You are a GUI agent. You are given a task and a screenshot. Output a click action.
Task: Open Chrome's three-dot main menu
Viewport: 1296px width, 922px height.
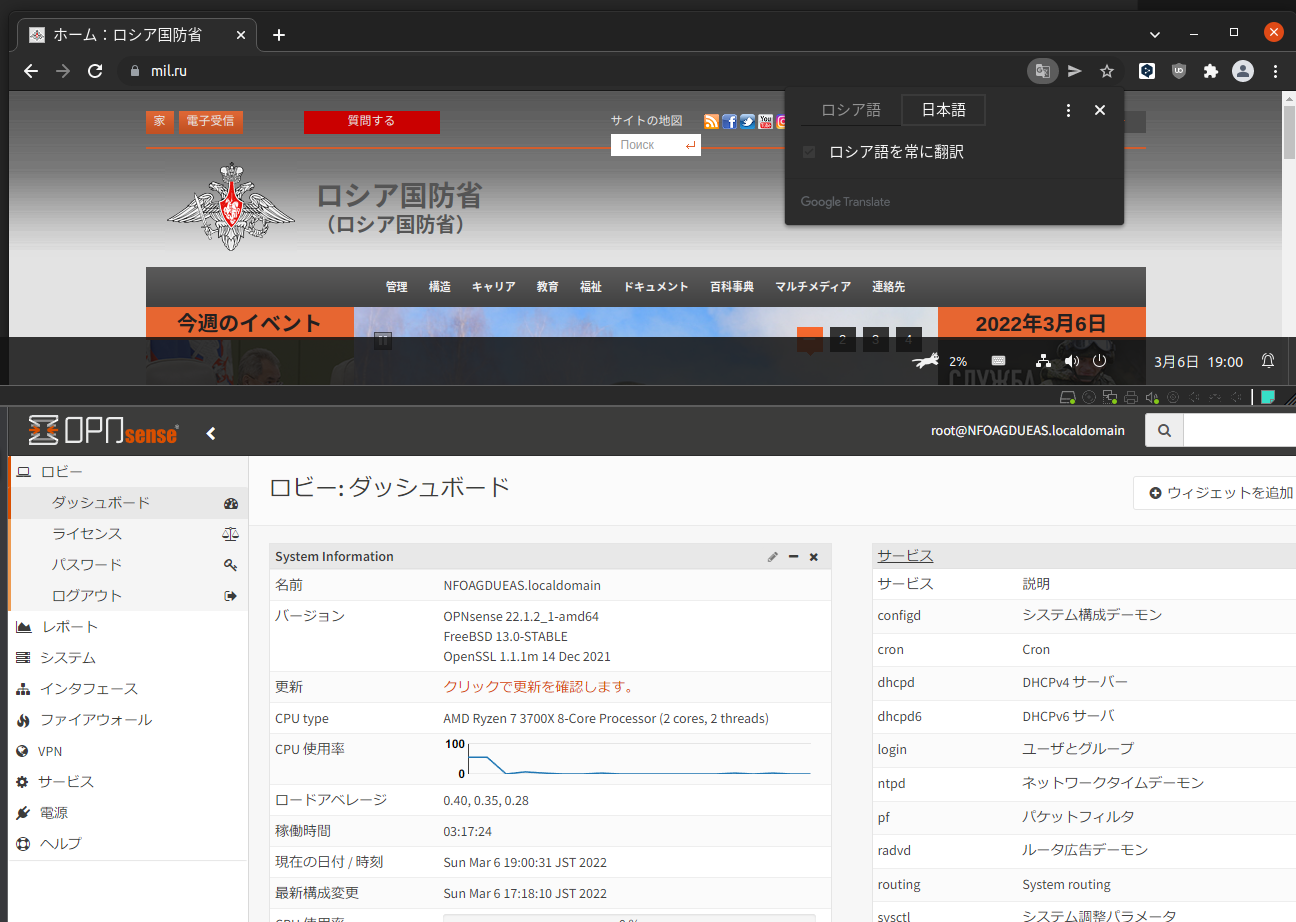coord(1275,71)
